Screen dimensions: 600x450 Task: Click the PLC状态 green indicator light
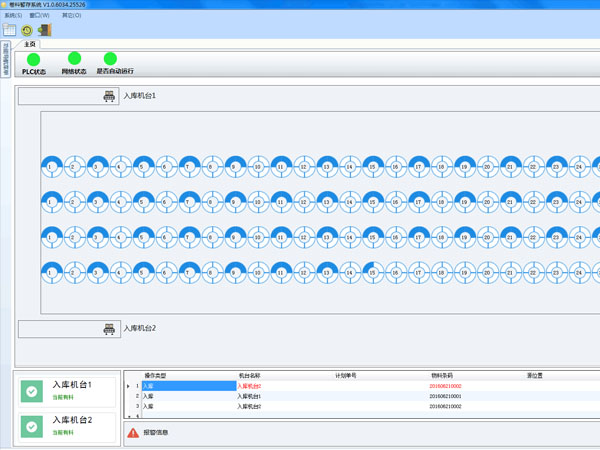point(34,60)
